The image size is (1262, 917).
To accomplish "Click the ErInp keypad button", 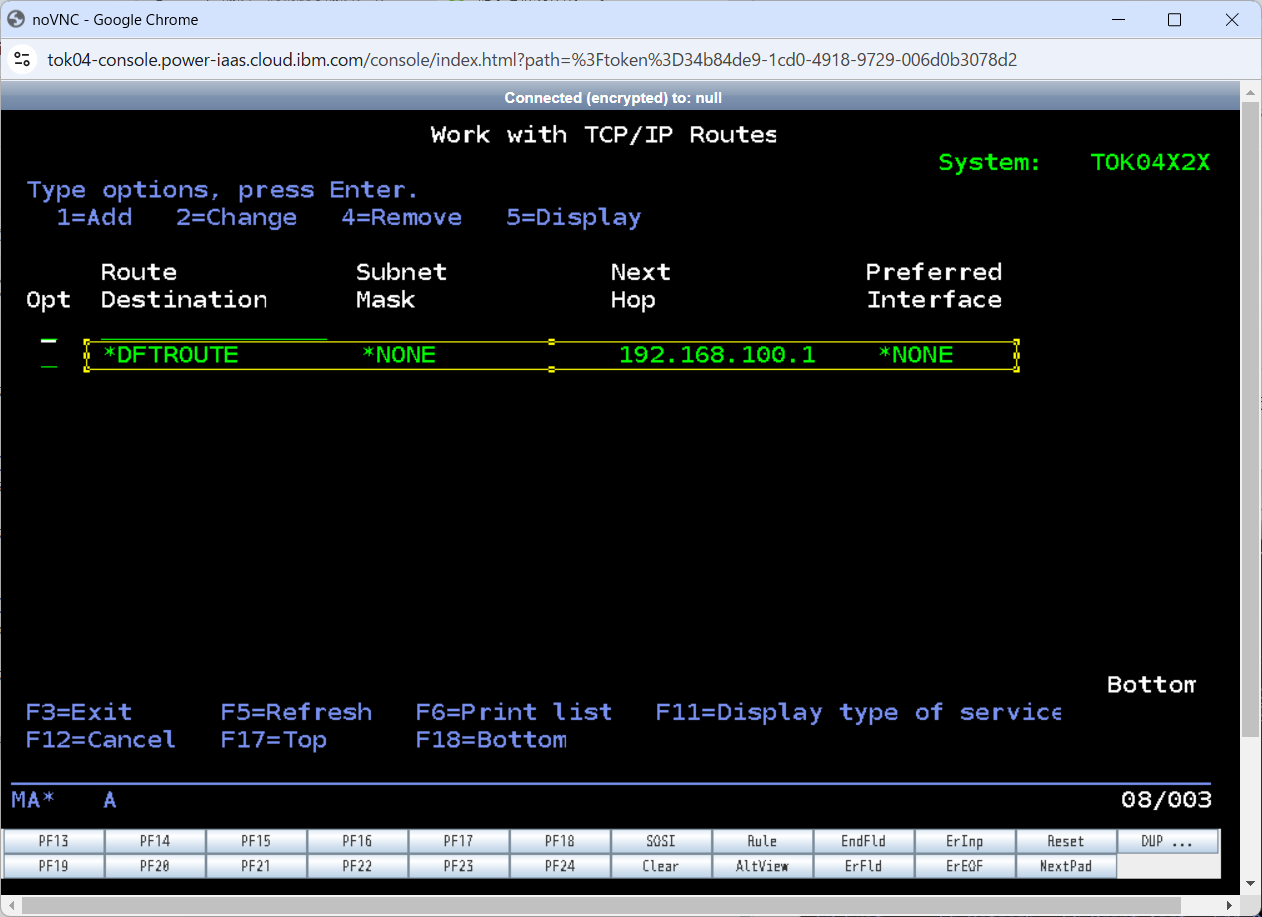I will pos(965,841).
